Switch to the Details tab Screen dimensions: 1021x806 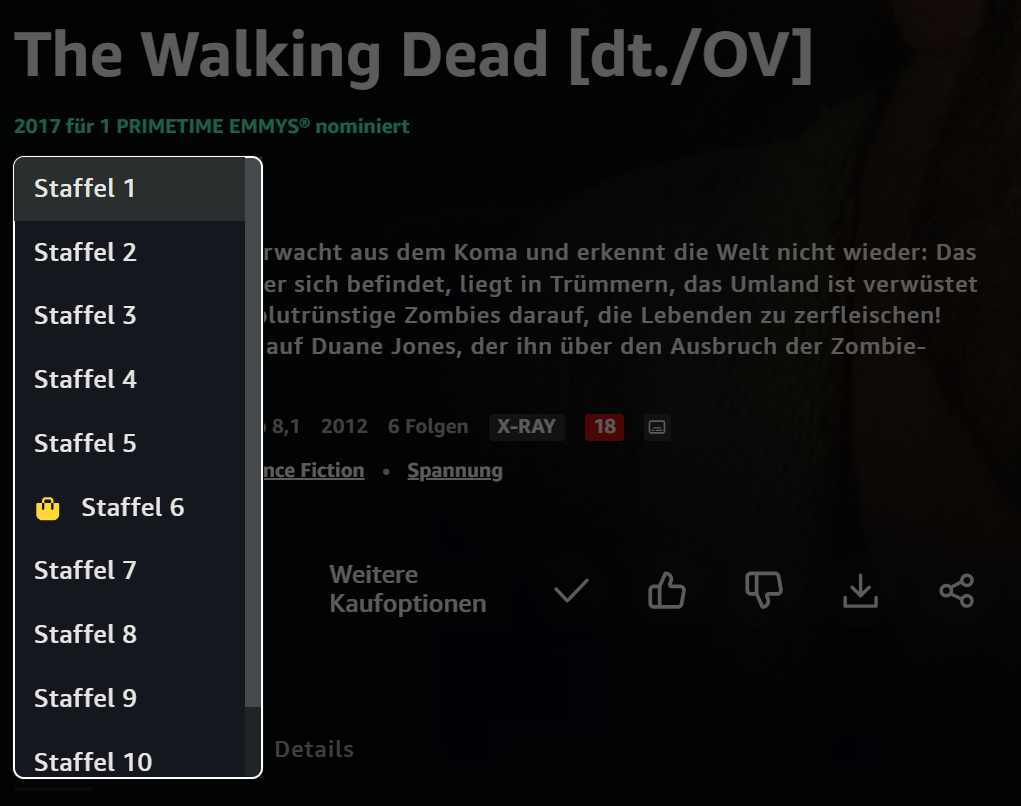(x=314, y=749)
